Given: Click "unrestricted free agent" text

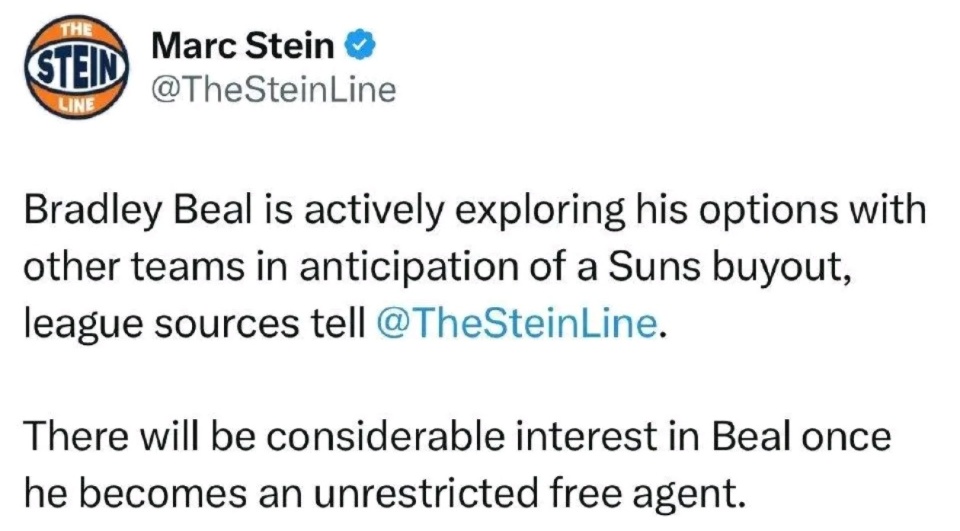Looking at the screenshot, I should [x=528, y=494].
